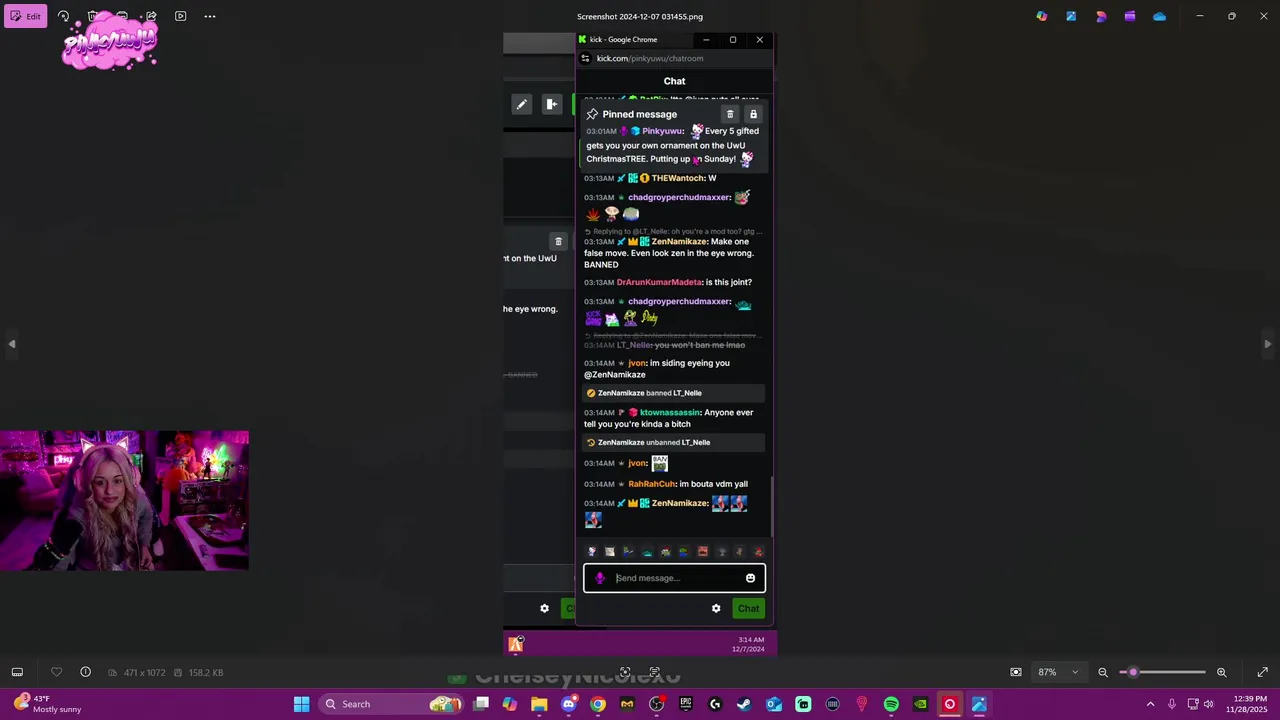This screenshot has height=720, width=1280.
Task: Open File Explorer from the taskbar
Action: [x=539, y=704]
